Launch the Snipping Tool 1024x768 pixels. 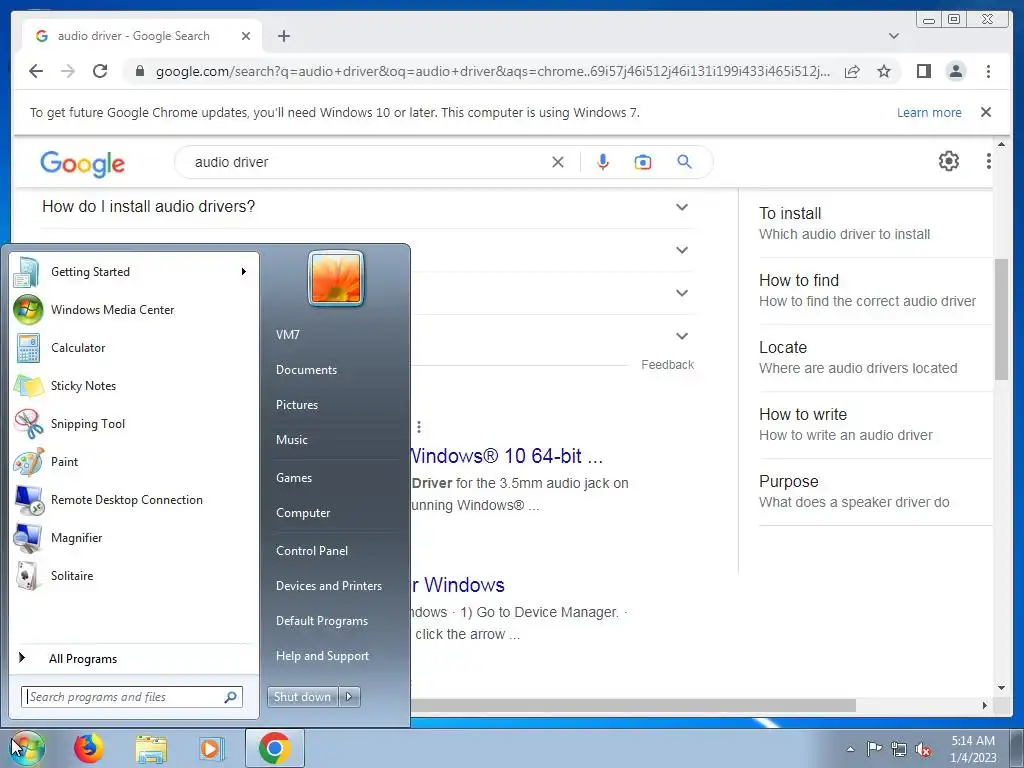tap(134, 424)
